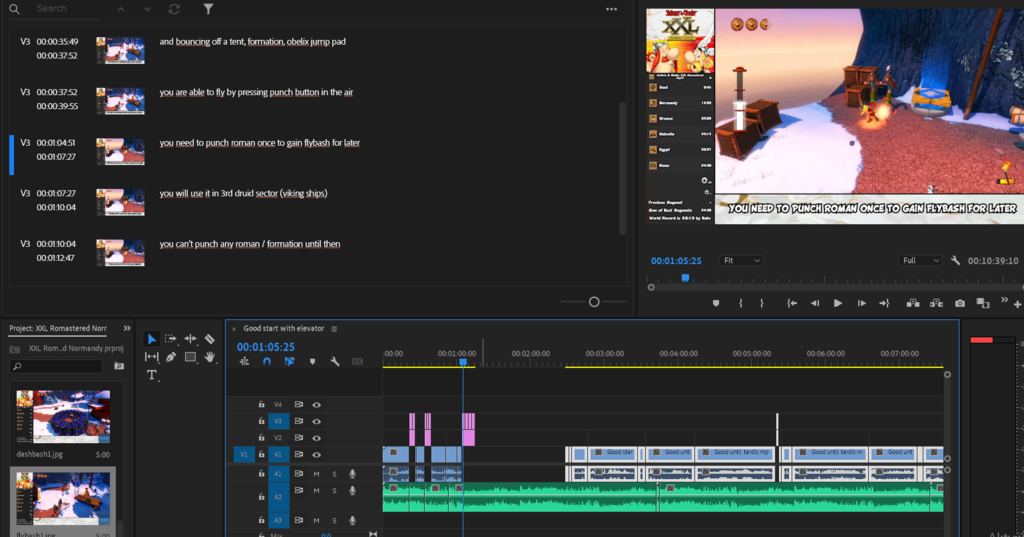Refresh caption search results
This screenshot has height=537, width=1024.
(x=174, y=9)
